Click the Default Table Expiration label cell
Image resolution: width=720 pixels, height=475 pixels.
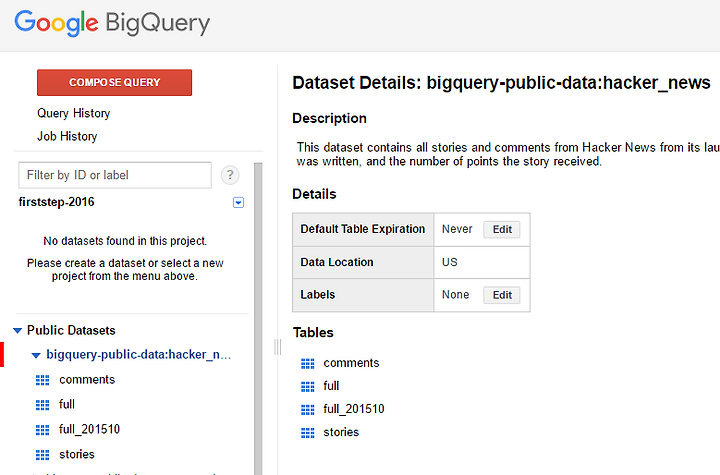coord(363,229)
